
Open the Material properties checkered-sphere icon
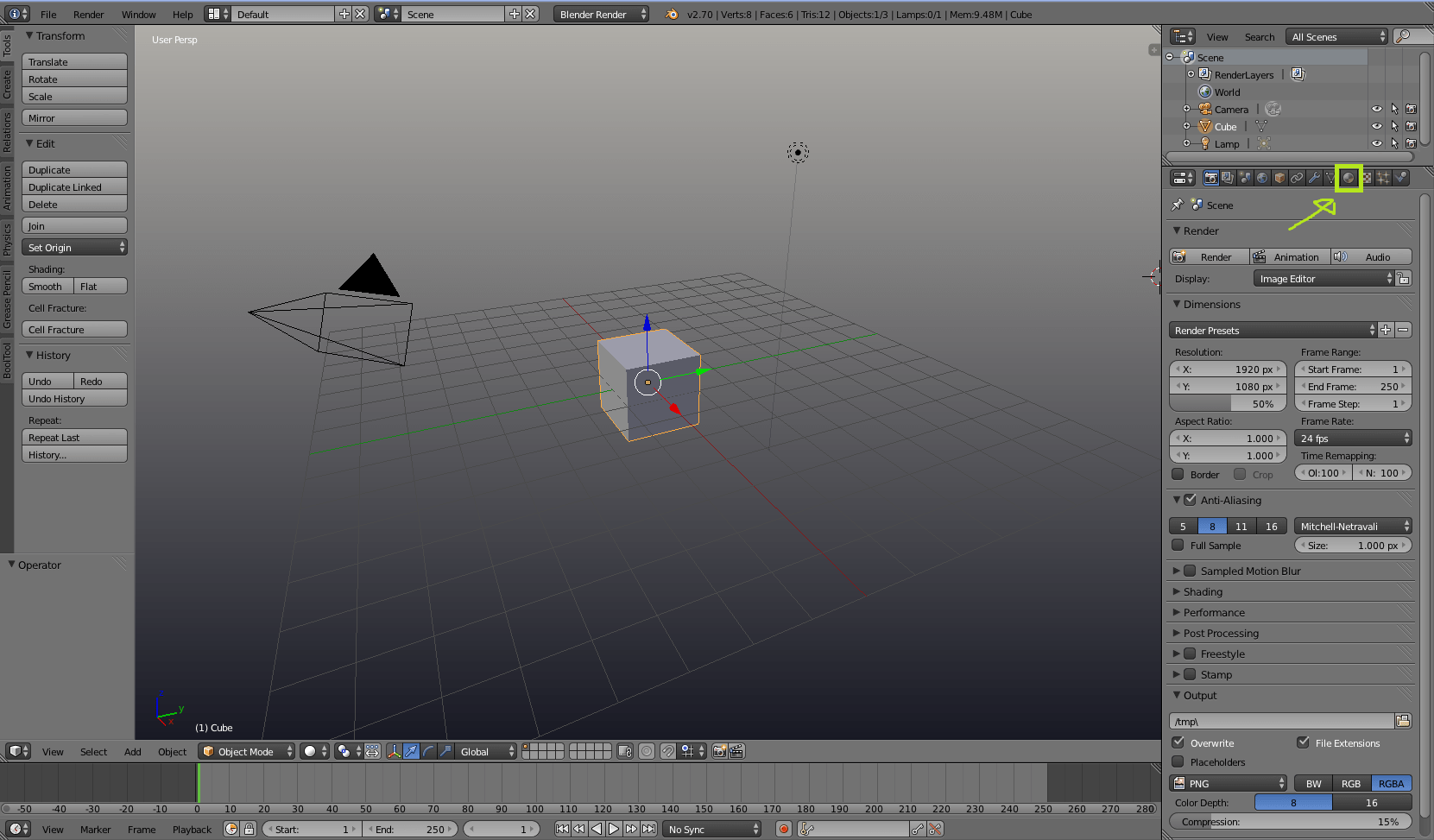pos(1349,178)
